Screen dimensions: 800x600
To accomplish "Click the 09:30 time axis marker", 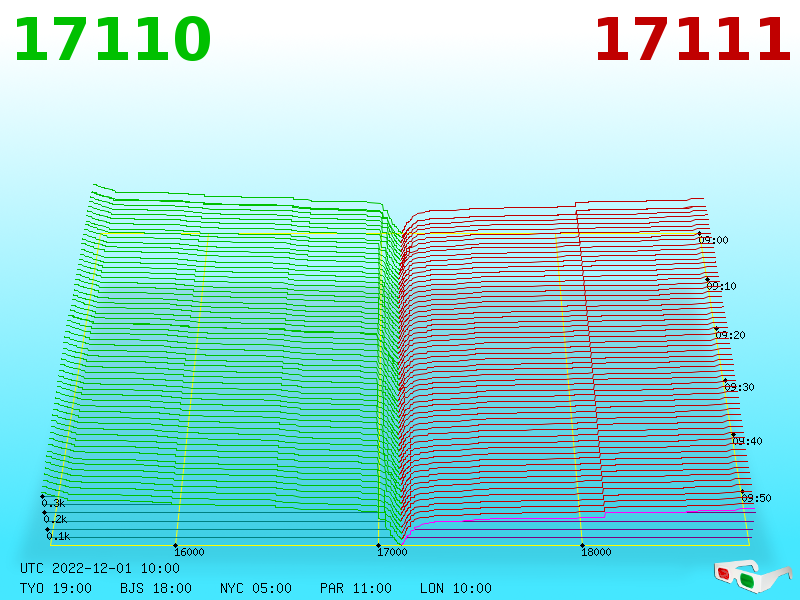I will pyautogui.click(x=739, y=387).
